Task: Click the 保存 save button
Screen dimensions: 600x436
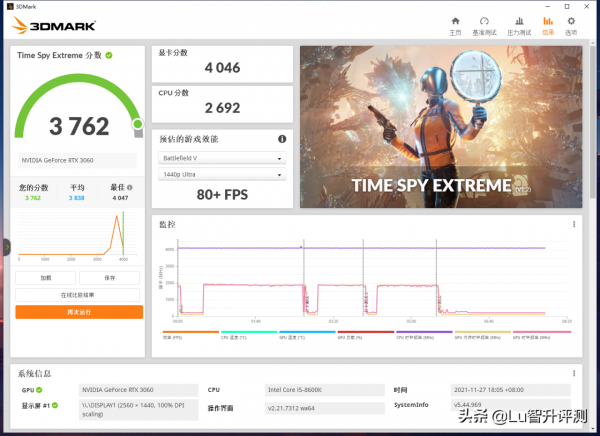Action: point(109,278)
